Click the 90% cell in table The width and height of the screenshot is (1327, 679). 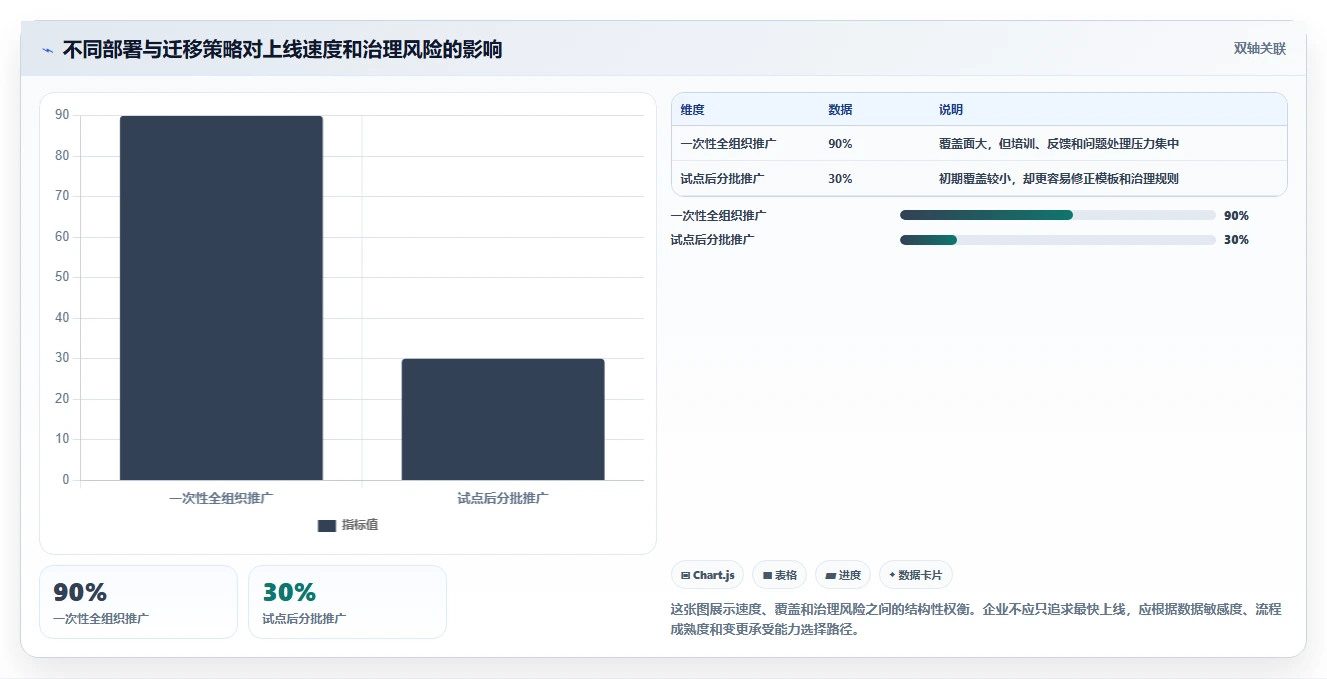840,144
